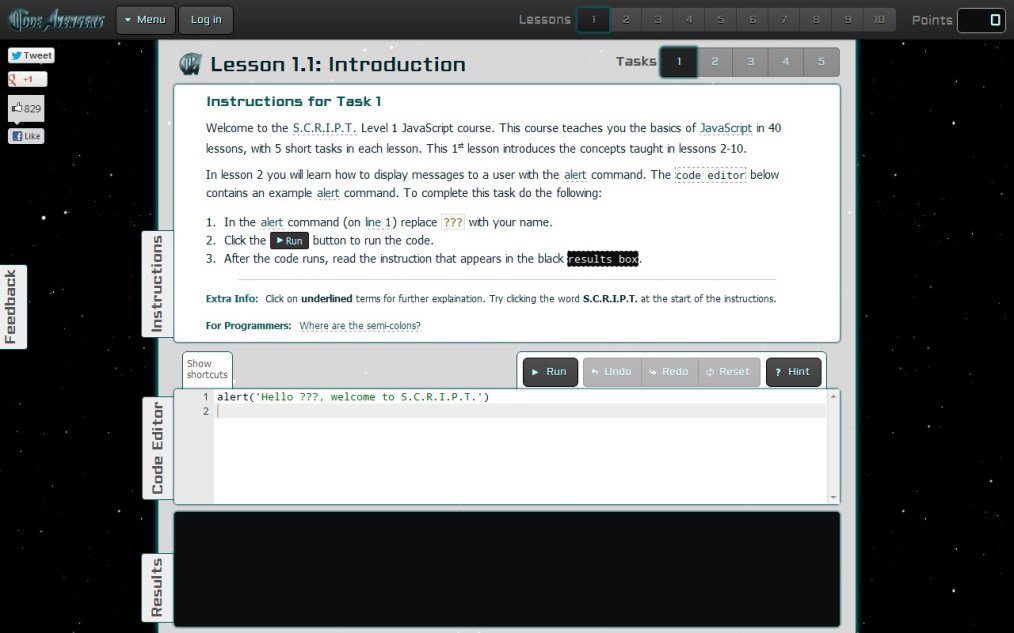The width and height of the screenshot is (1014, 633).
Task: Click the Code Avengers logo
Action: tap(55, 20)
